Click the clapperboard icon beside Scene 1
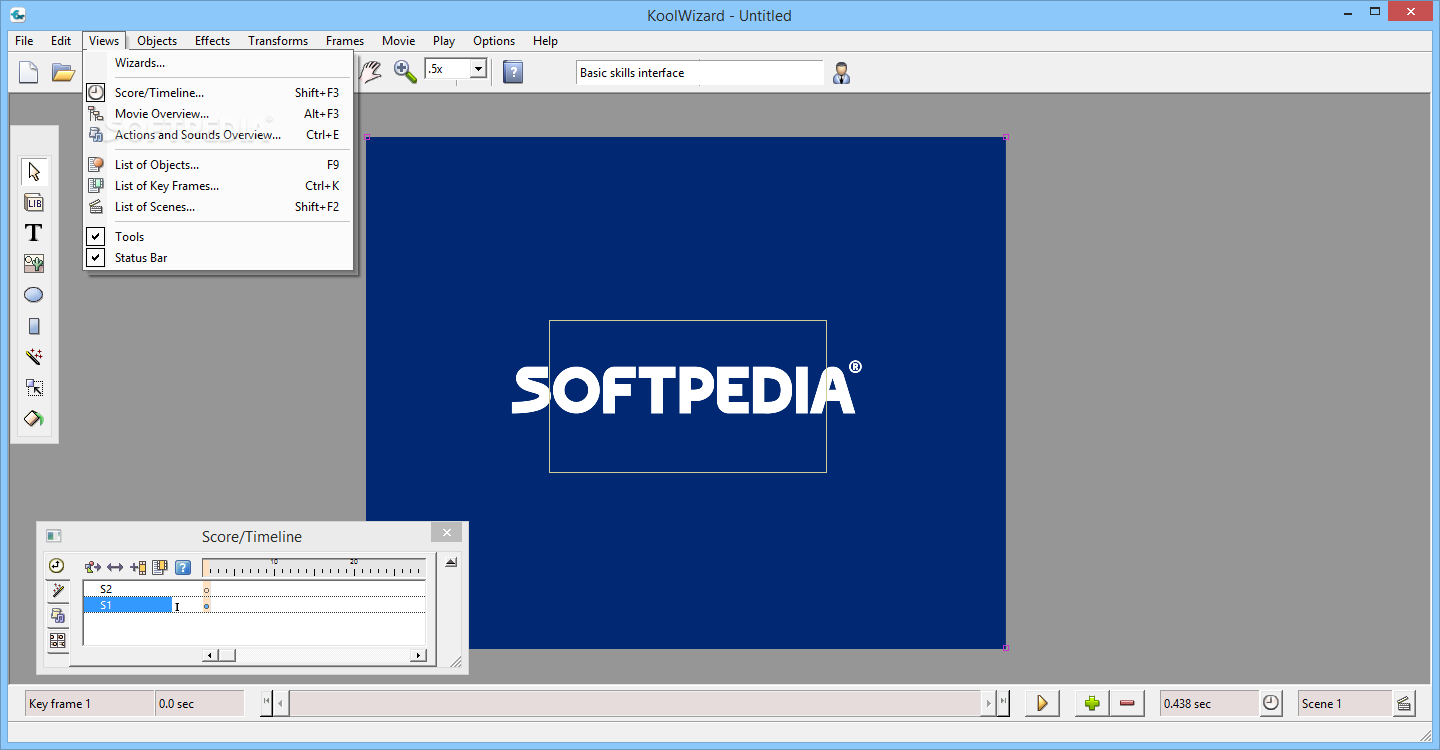 click(1405, 703)
